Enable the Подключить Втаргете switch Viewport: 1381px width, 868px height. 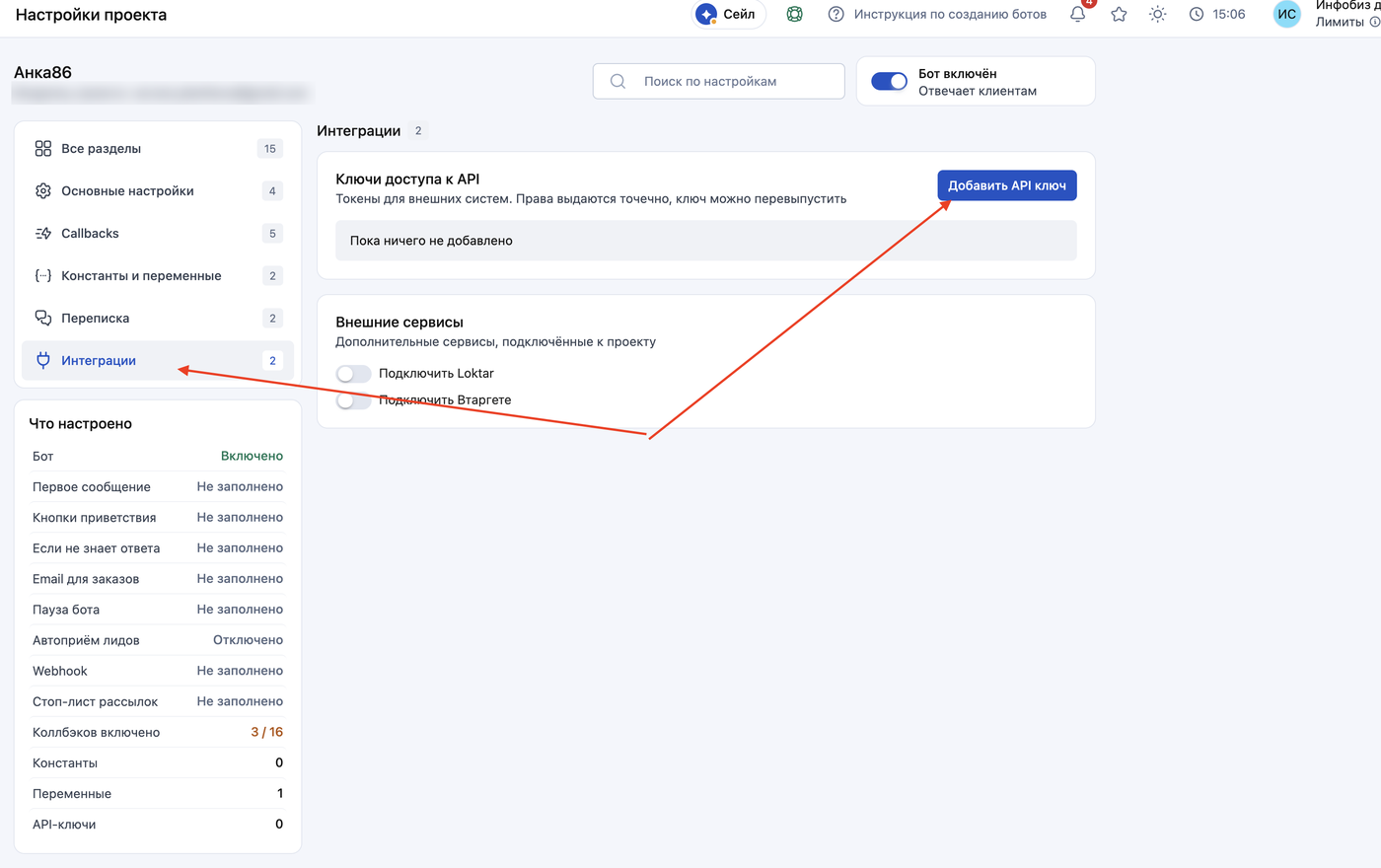tap(353, 400)
